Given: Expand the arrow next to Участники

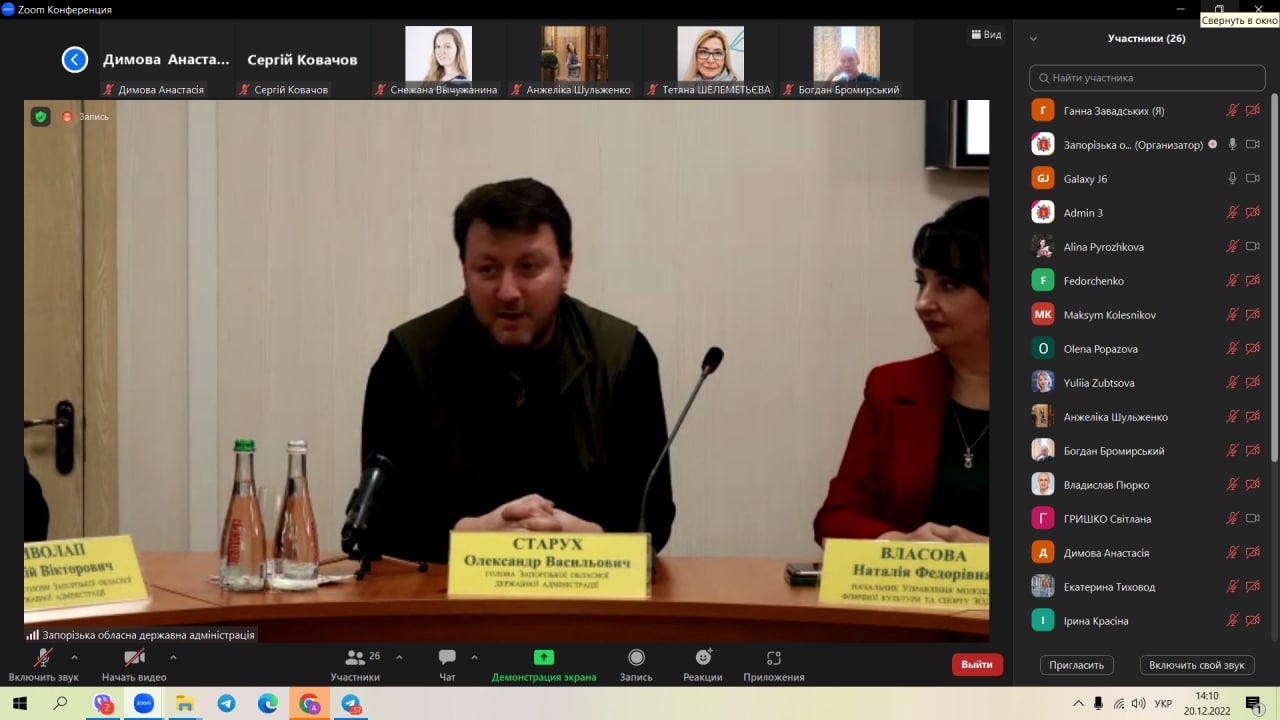Looking at the screenshot, I should point(399,658).
